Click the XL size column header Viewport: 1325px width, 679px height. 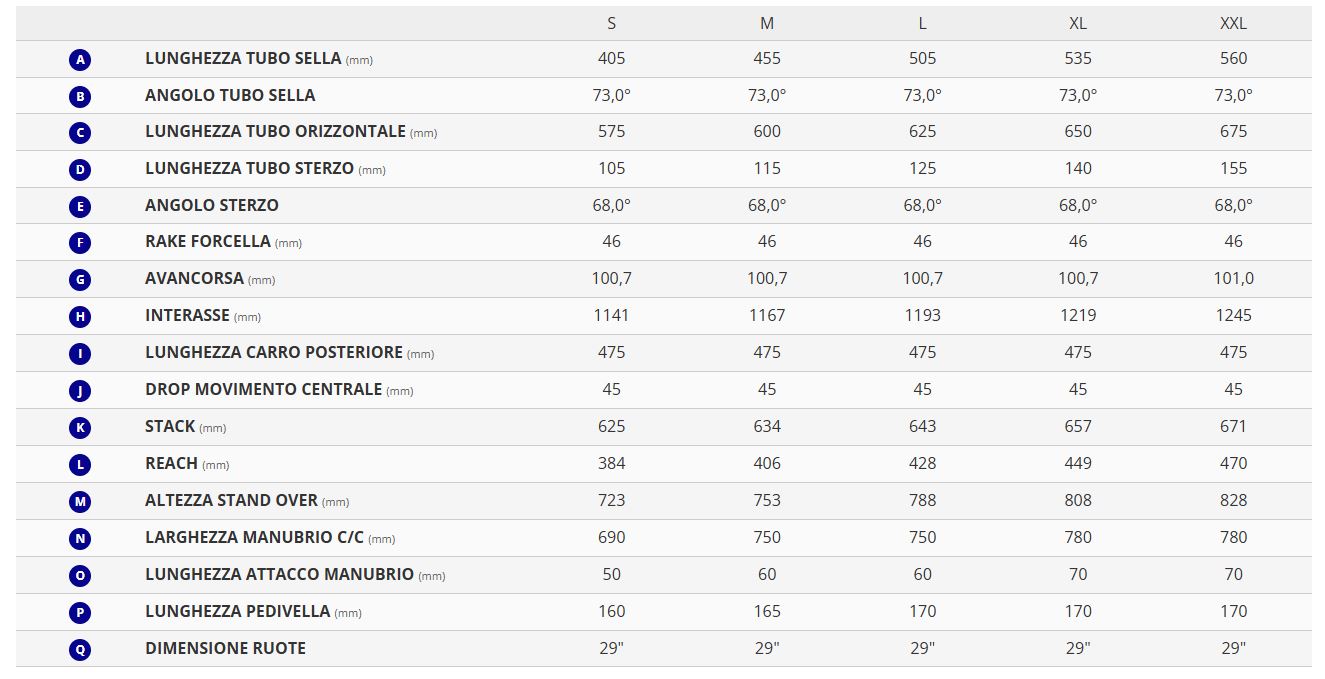(1078, 23)
